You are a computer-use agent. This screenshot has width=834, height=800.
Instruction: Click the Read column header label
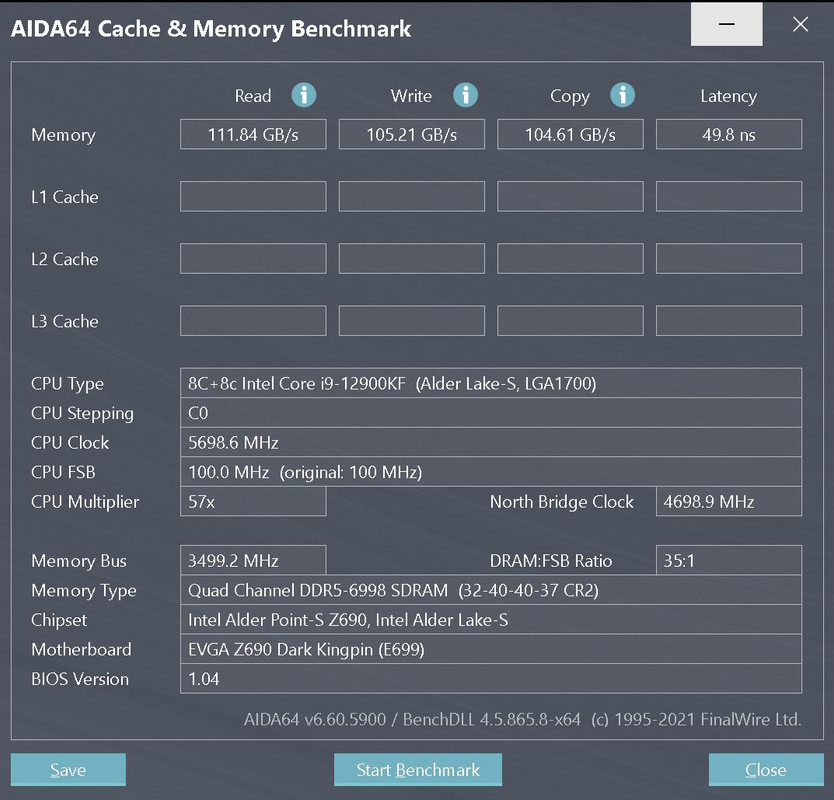(253, 96)
